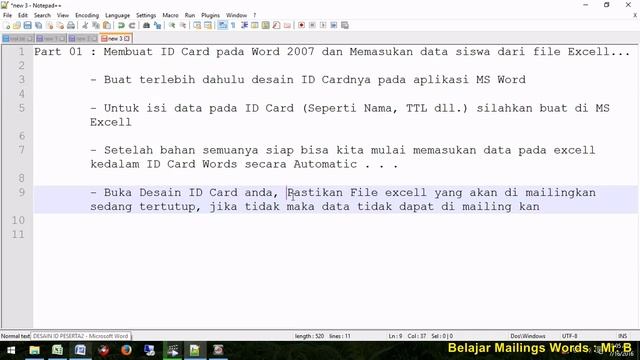Click line number 11 in the margin
Screen dimensions: 640x360
point(18,235)
